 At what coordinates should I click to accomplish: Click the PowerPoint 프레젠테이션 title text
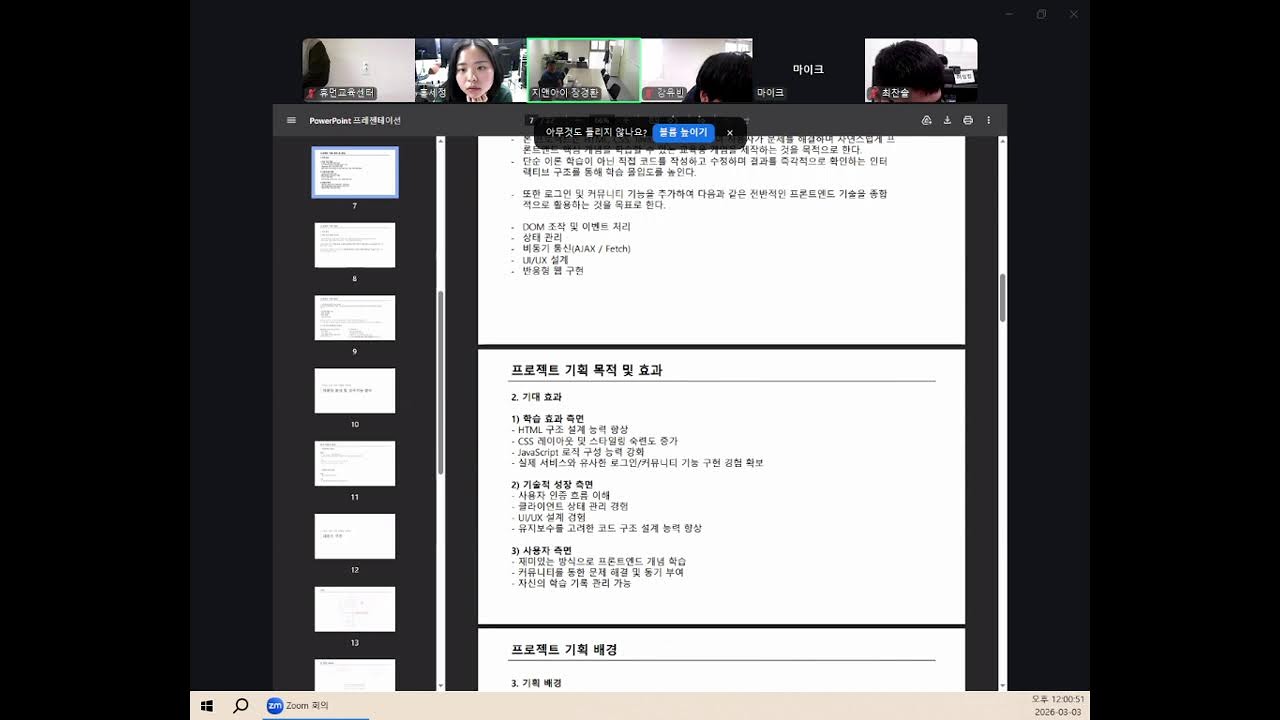355,121
